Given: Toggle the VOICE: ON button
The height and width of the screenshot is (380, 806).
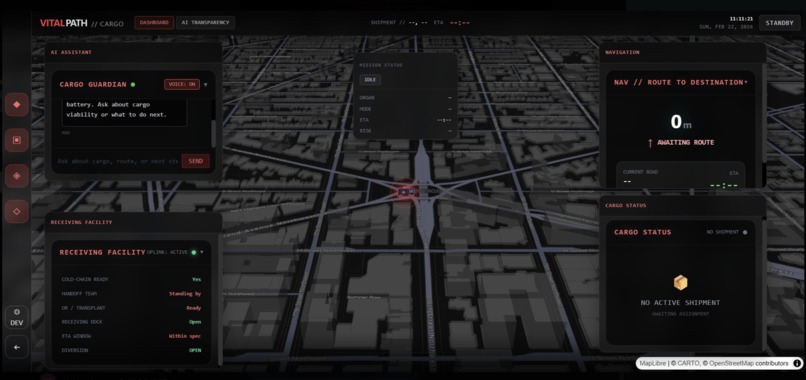Looking at the screenshot, I should [182, 84].
